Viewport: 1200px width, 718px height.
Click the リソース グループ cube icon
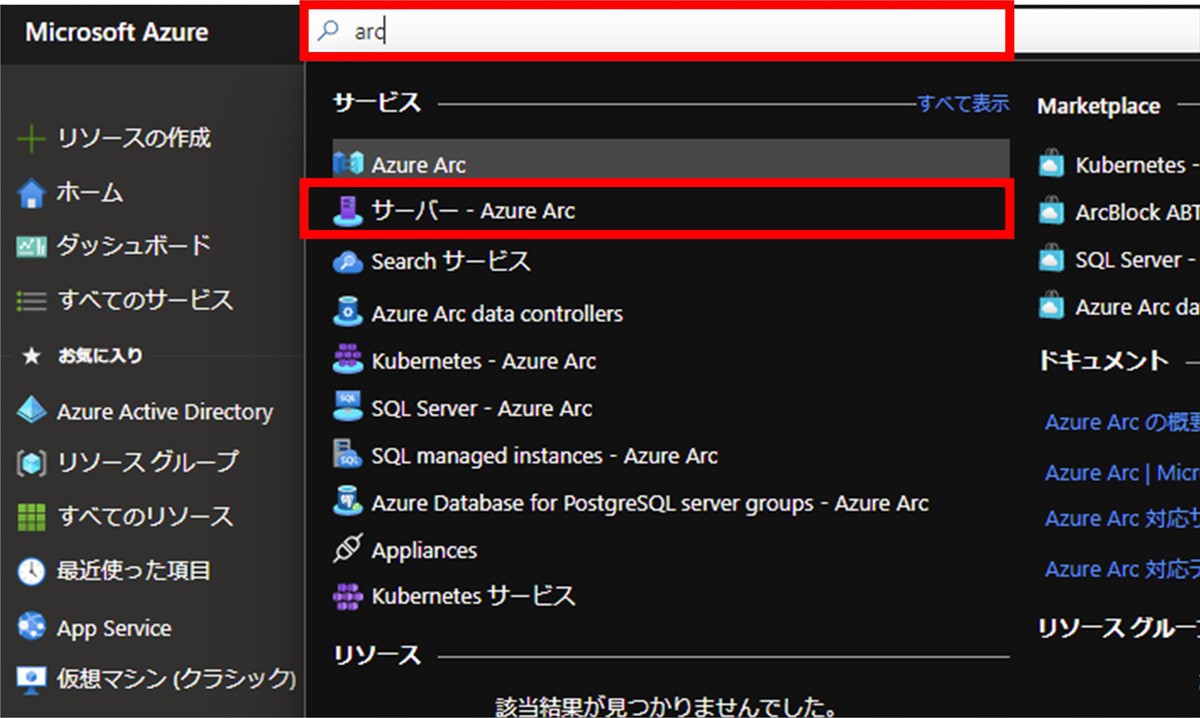tap(32, 463)
